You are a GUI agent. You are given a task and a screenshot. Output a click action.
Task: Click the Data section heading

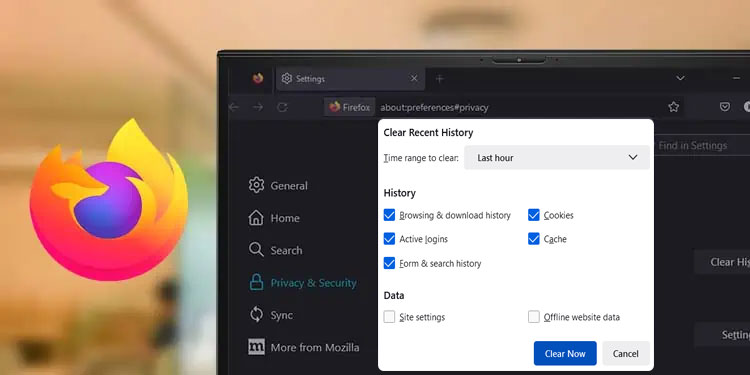click(394, 296)
